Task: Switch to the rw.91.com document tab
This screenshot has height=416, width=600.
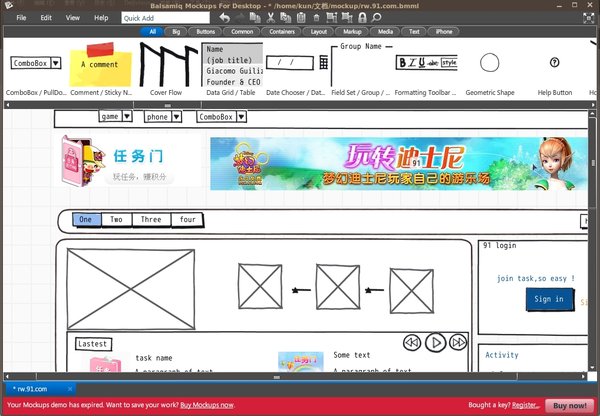Action: [x=33, y=388]
